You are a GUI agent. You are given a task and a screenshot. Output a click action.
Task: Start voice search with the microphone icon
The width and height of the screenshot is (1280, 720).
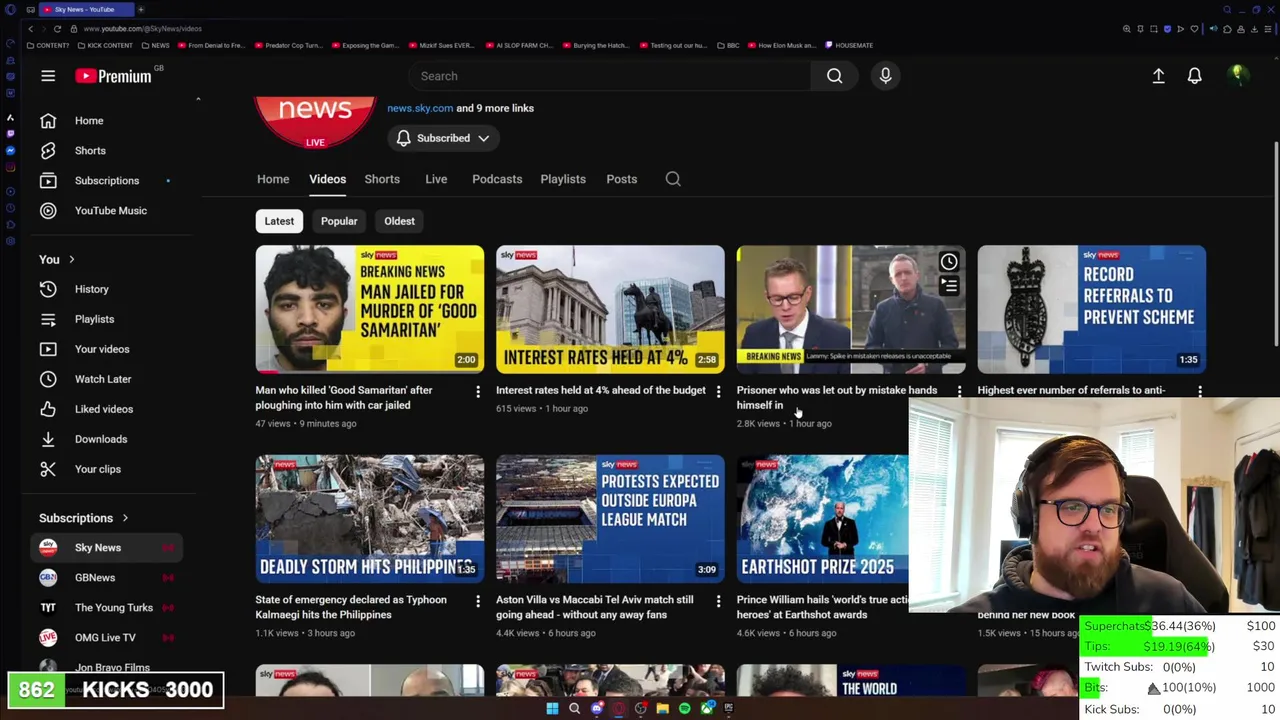coord(885,76)
